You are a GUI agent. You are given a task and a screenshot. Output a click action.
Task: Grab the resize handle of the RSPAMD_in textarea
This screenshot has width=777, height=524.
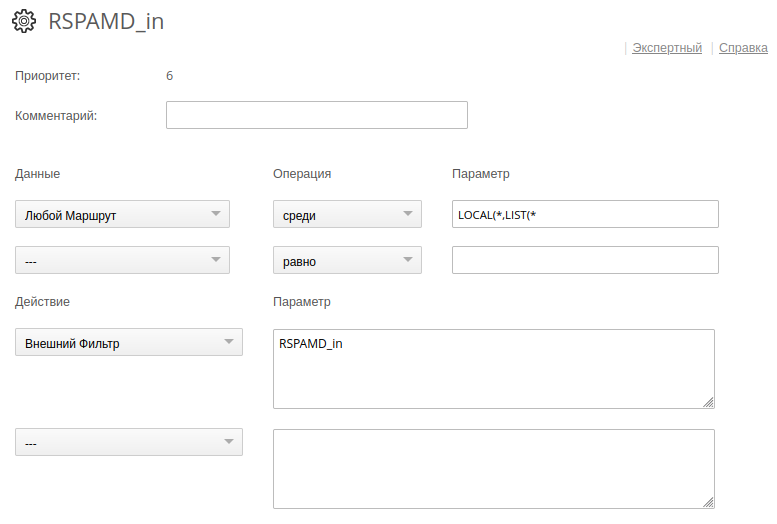[708, 402]
